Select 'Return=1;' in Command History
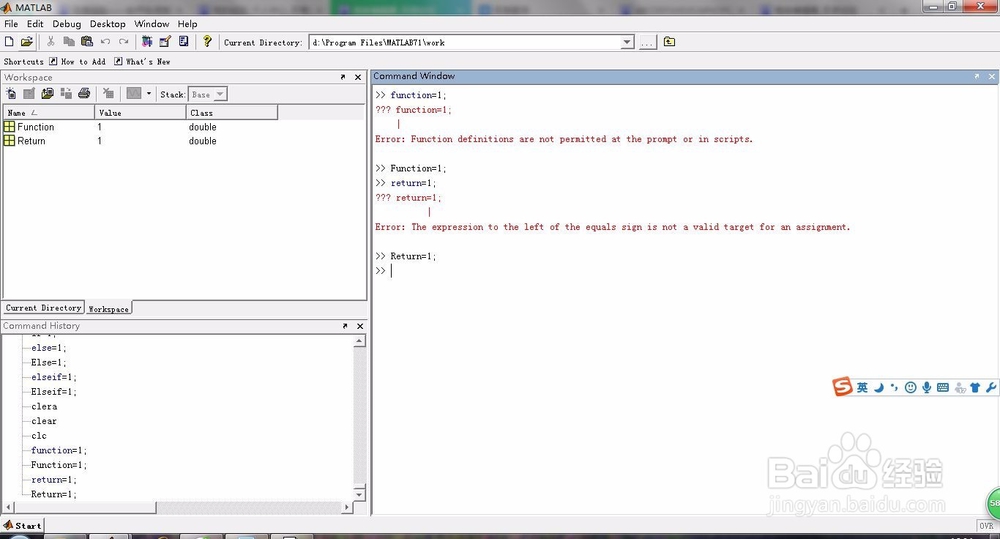This screenshot has width=1000, height=539. (54, 494)
